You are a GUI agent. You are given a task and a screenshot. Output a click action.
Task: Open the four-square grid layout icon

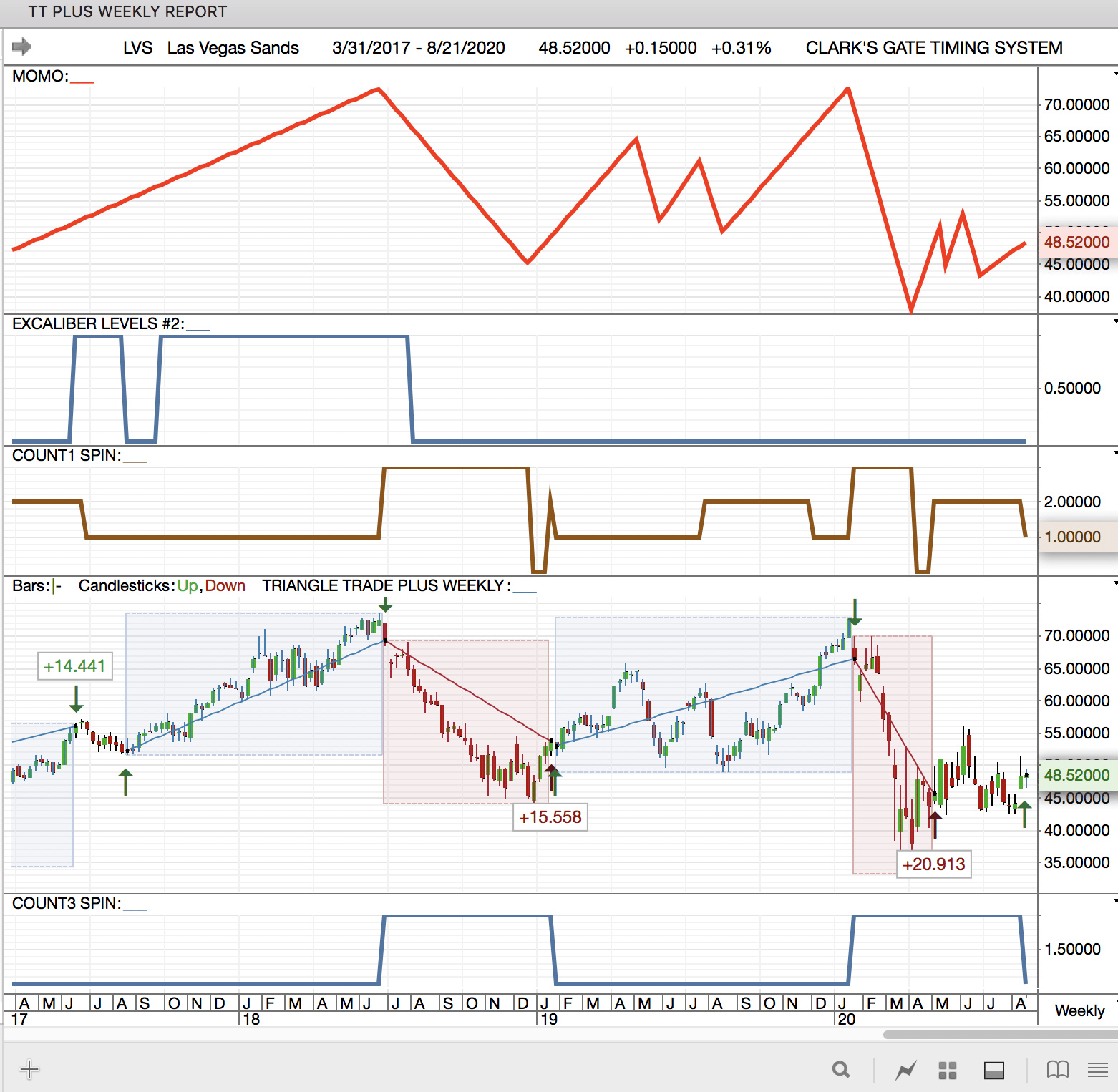(948, 1071)
